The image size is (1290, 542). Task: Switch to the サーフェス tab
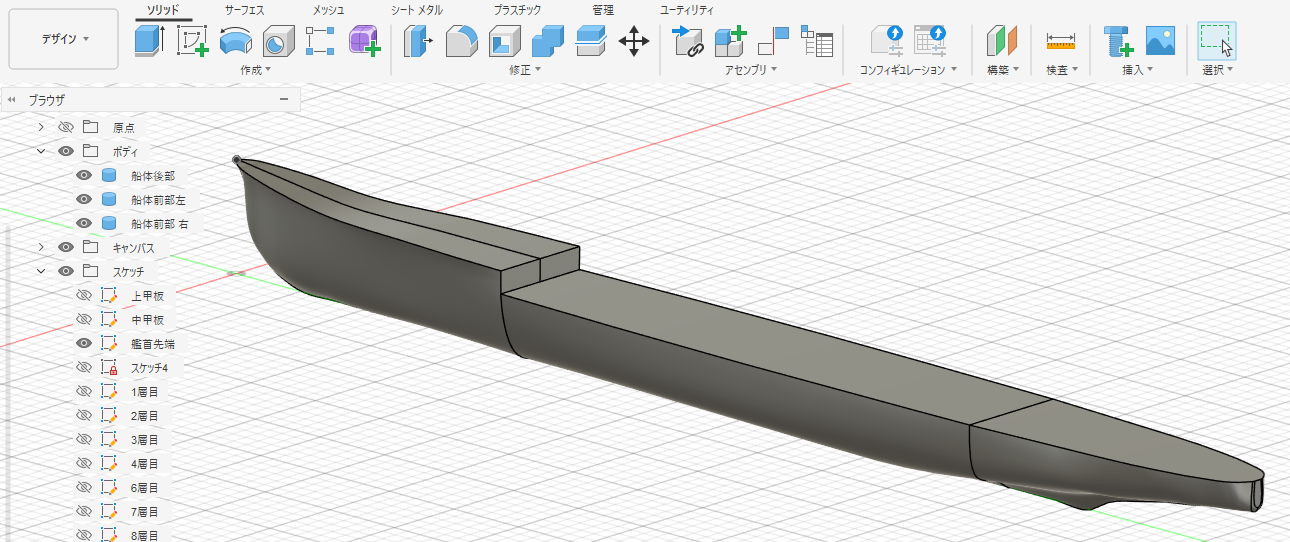point(244,9)
